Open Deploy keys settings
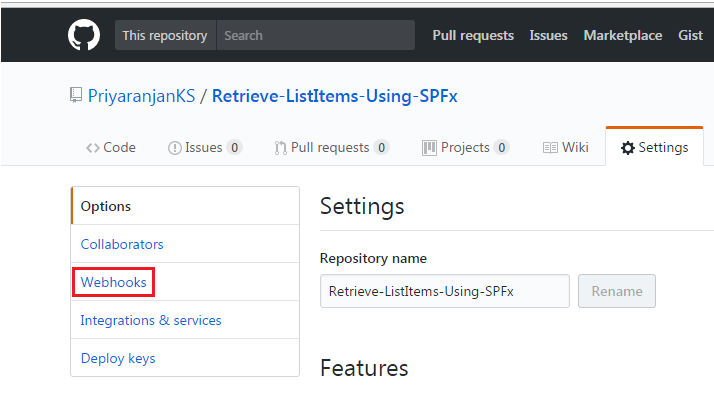 coord(118,359)
